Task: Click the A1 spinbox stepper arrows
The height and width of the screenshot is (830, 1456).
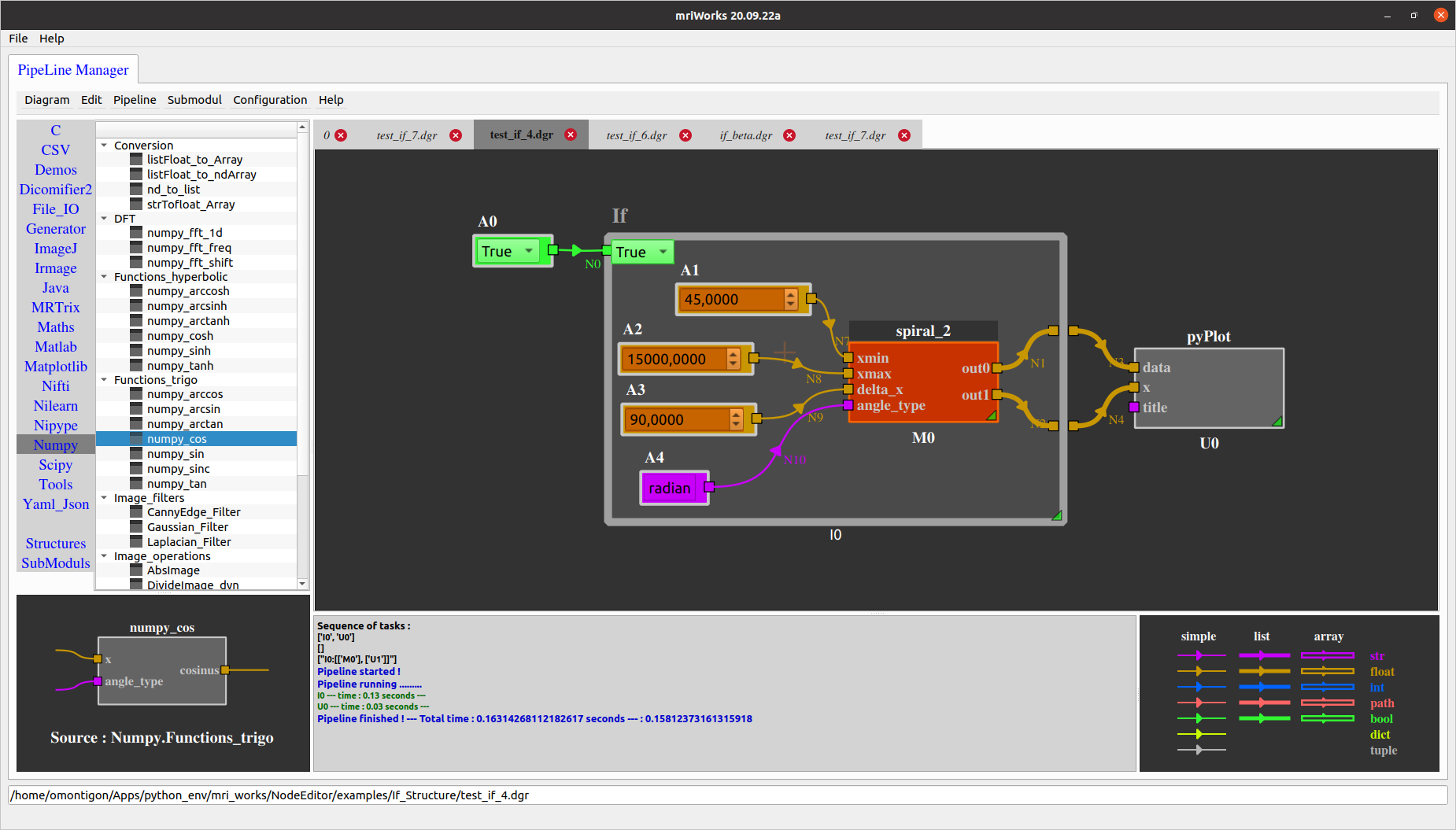Action: [791, 299]
